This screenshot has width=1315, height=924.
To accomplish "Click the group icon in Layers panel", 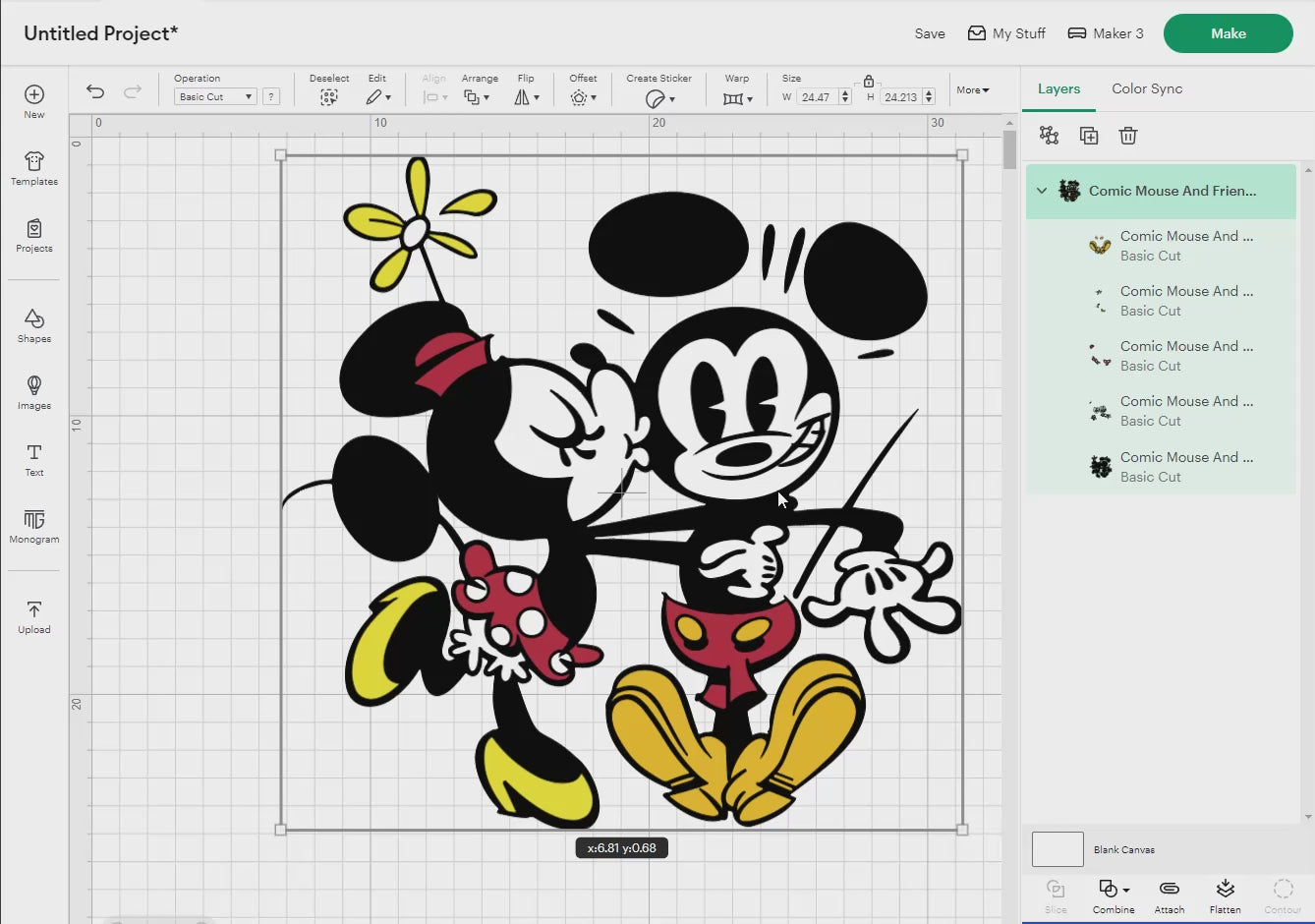I will point(1050,136).
